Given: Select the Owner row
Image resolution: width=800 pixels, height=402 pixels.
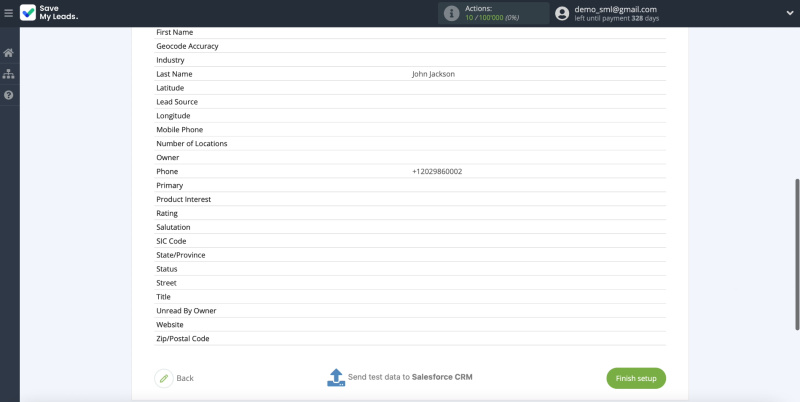Looking at the screenshot, I should point(410,158).
